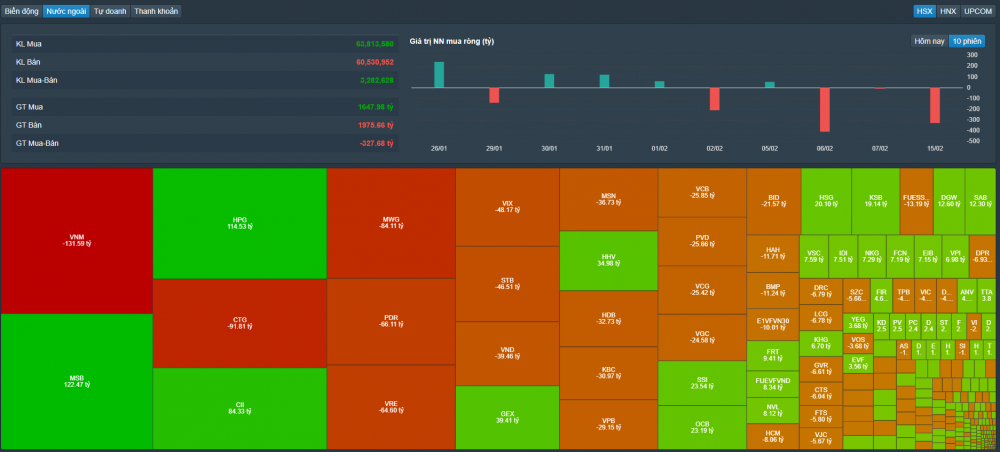Click the KL Bán value 60,530,952
The height and width of the screenshot is (452, 1000).
pos(374,62)
